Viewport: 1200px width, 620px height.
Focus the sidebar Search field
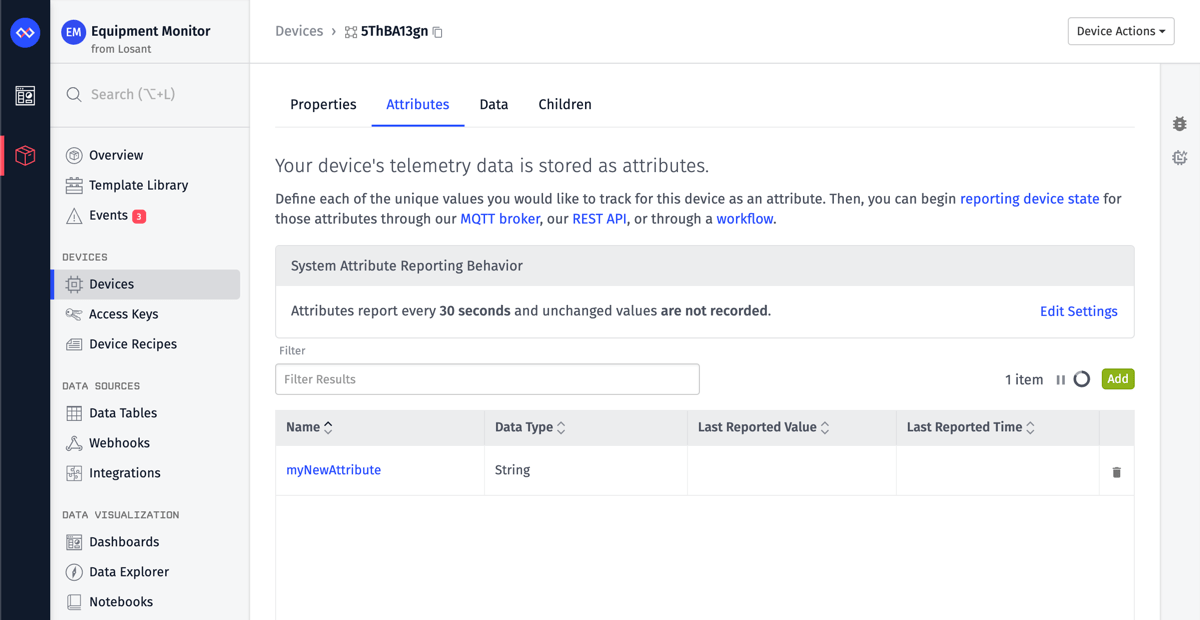(150, 94)
